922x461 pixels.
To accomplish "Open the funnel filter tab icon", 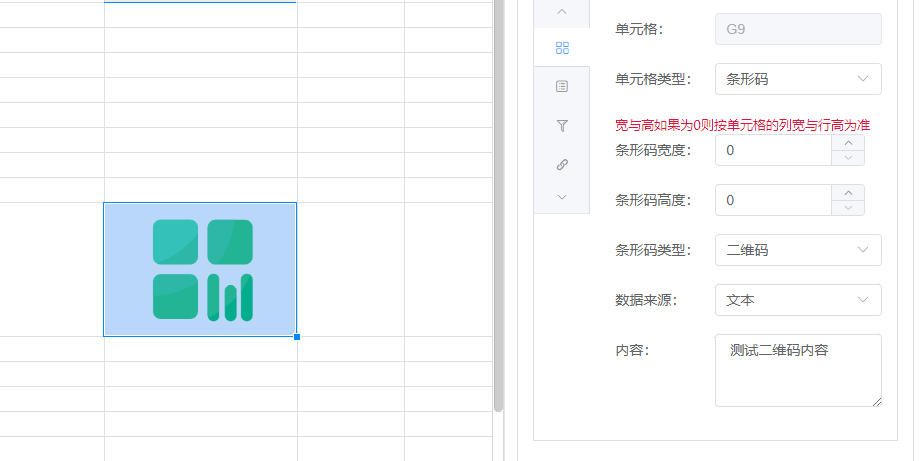I will pos(562,126).
